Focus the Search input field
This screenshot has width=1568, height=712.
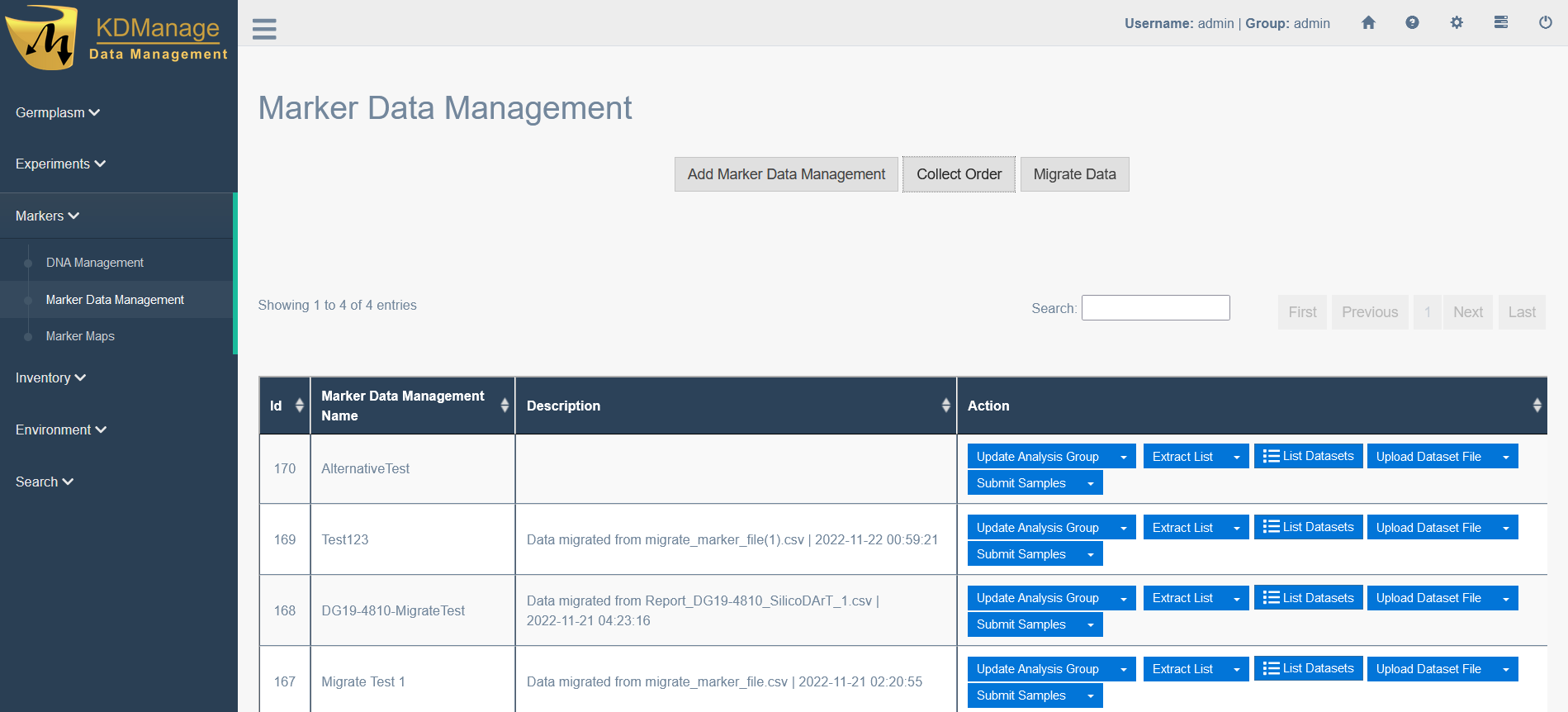click(1154, 308)
